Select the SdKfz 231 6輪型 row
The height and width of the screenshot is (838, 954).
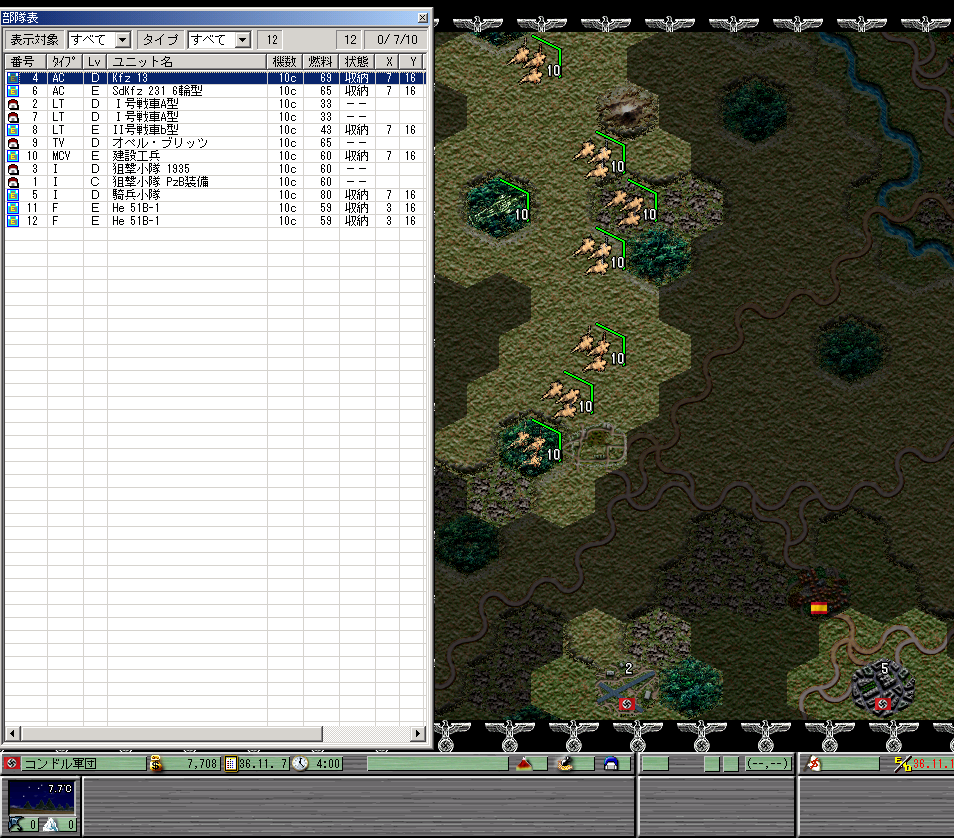pos(215,91)
